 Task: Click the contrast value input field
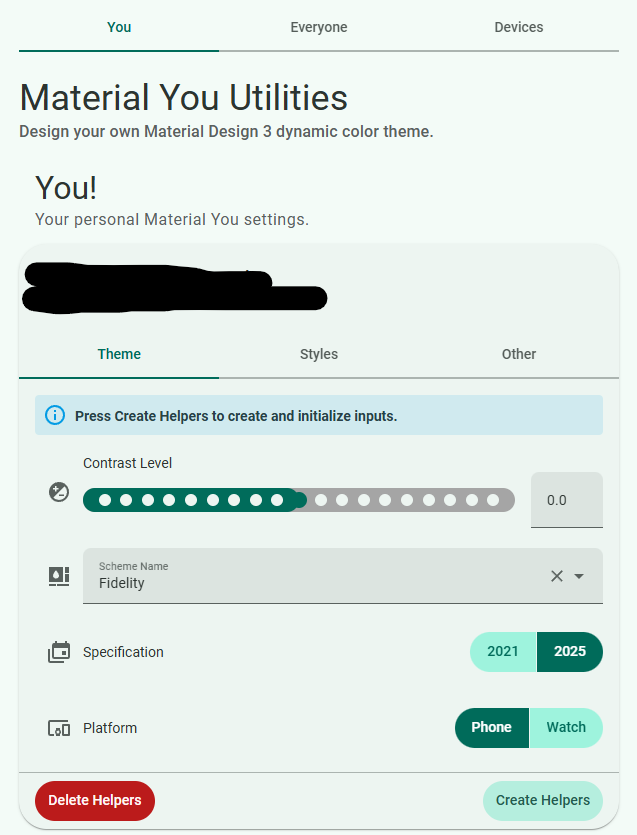click(566, 500)
